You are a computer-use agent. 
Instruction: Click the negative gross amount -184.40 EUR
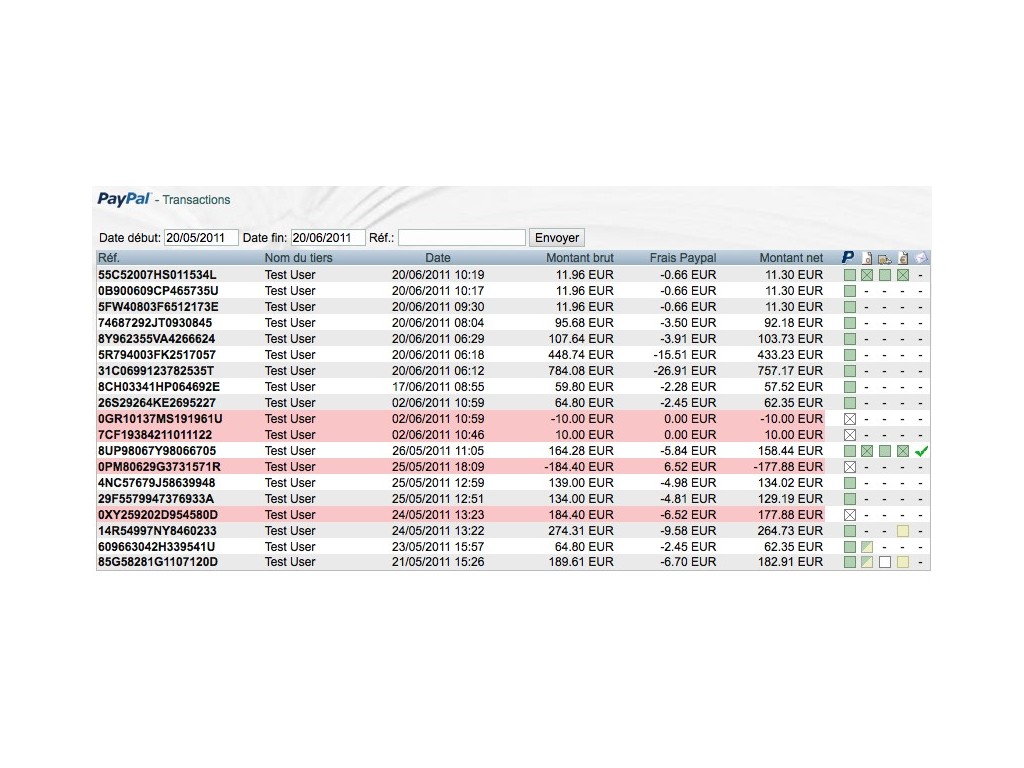pyautogui.click(x=579, y=467)
